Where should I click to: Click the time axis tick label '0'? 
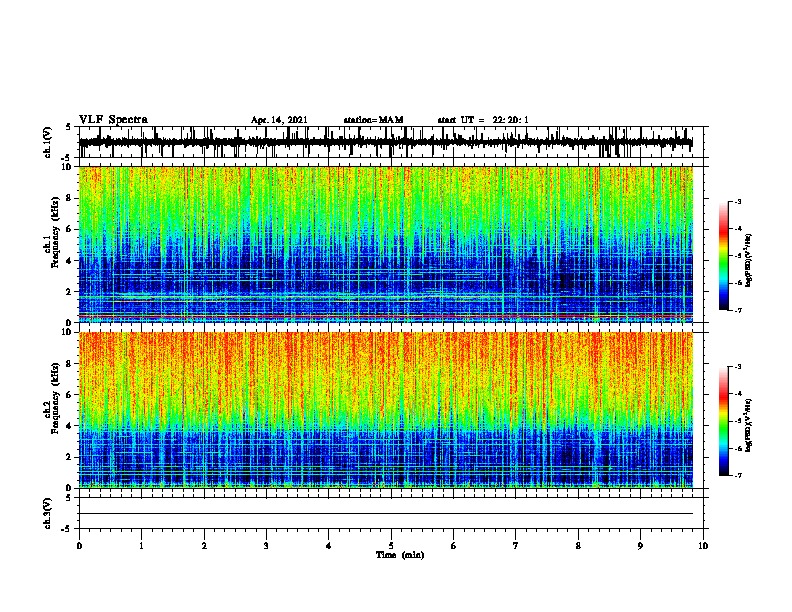pyautogui.click(x=79, y=546)
